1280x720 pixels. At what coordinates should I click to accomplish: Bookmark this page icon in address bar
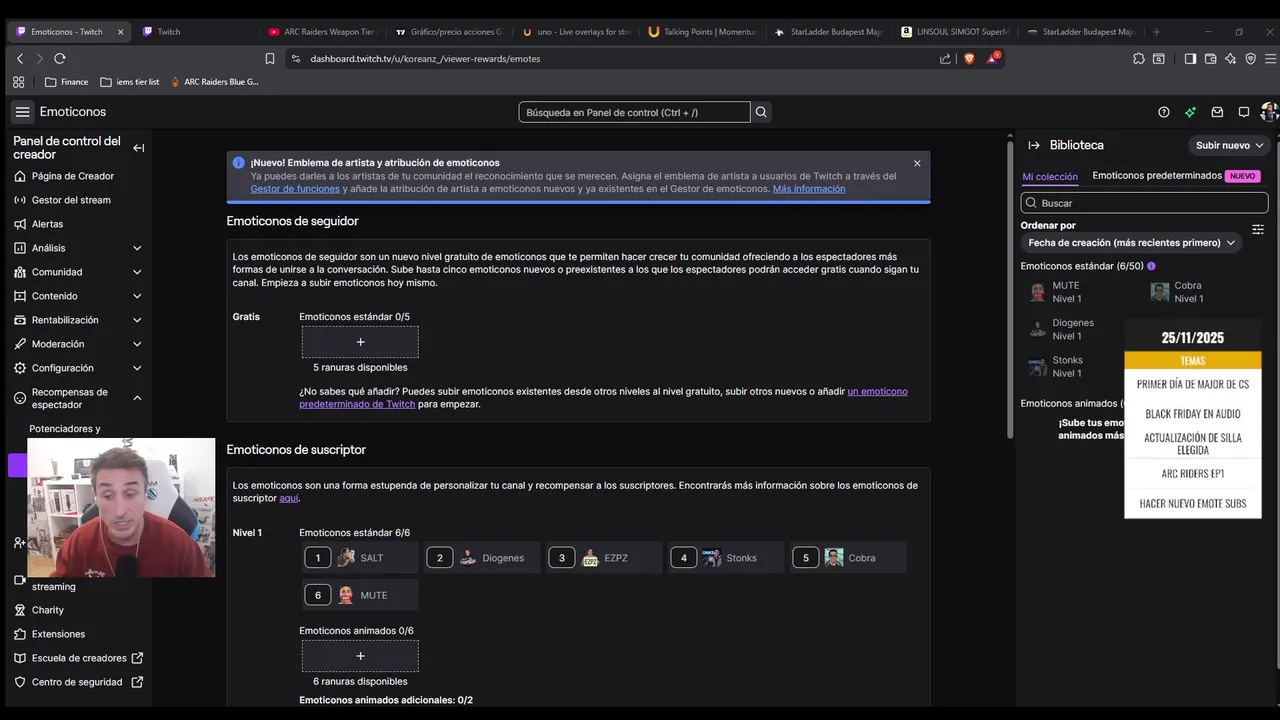[x=270, y=59]
